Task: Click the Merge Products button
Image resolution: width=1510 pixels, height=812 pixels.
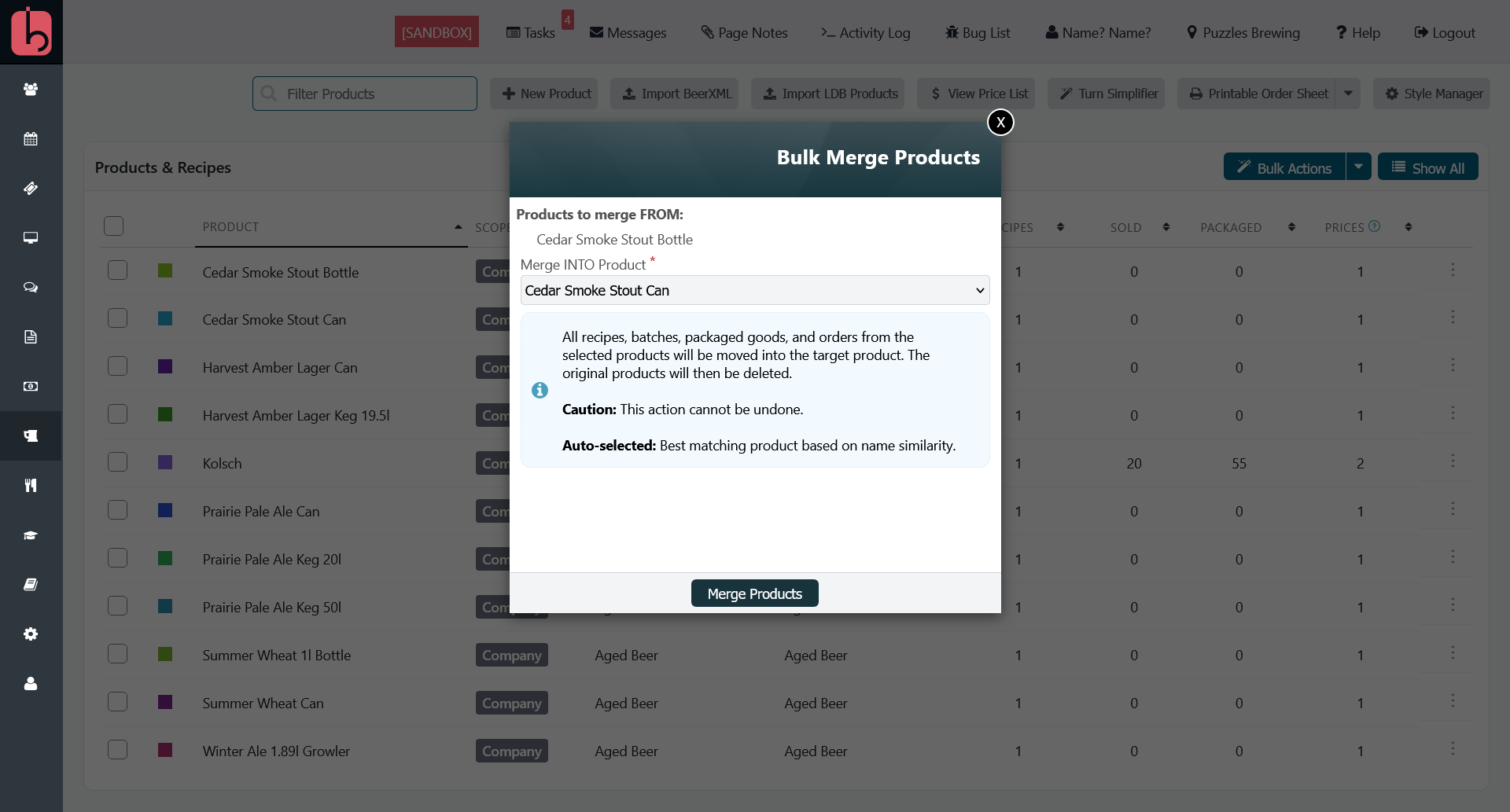Action: click(x=755, y=593)
